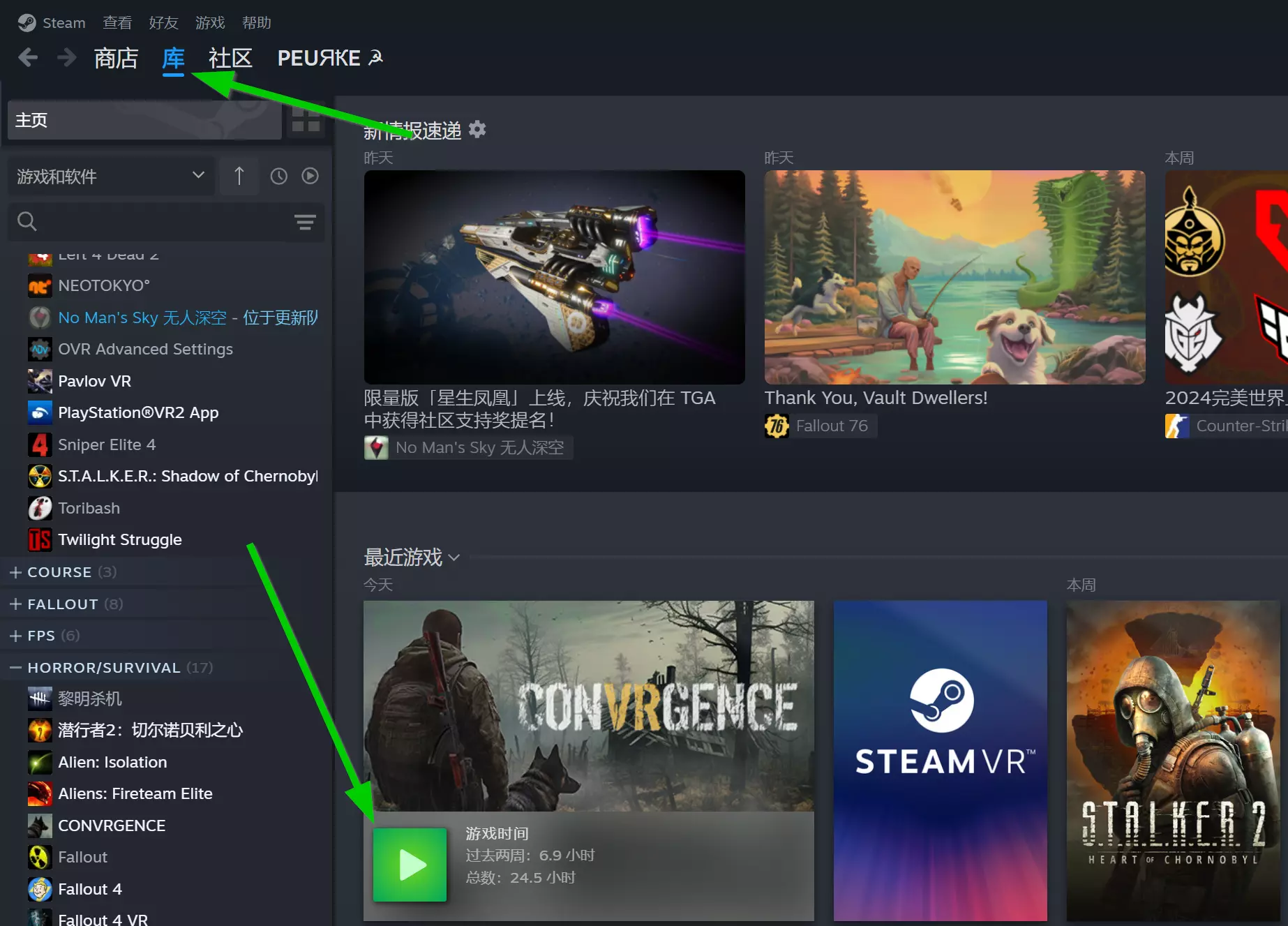Open the Thank You, Vault Dwellers! headline

(x=876, y=398)
